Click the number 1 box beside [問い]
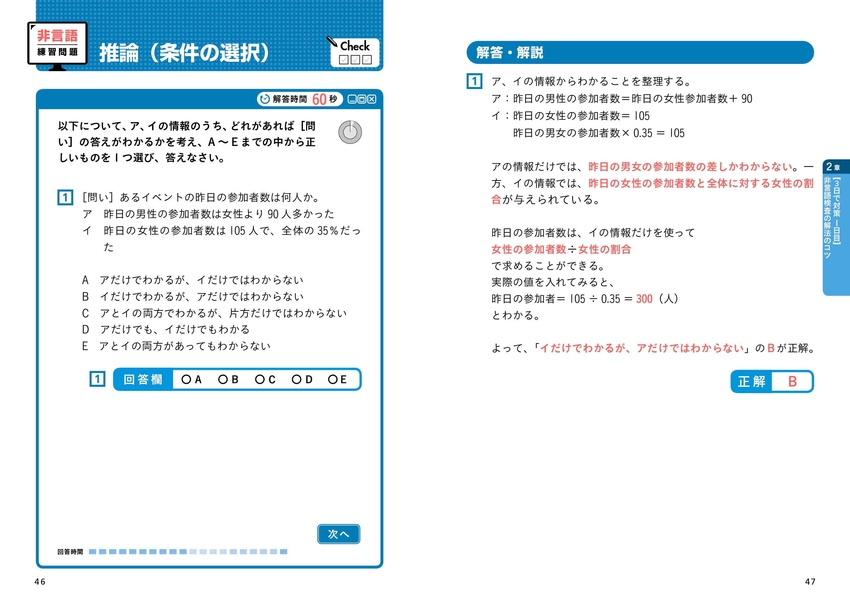Screen dimensions: 850x603 65,197
